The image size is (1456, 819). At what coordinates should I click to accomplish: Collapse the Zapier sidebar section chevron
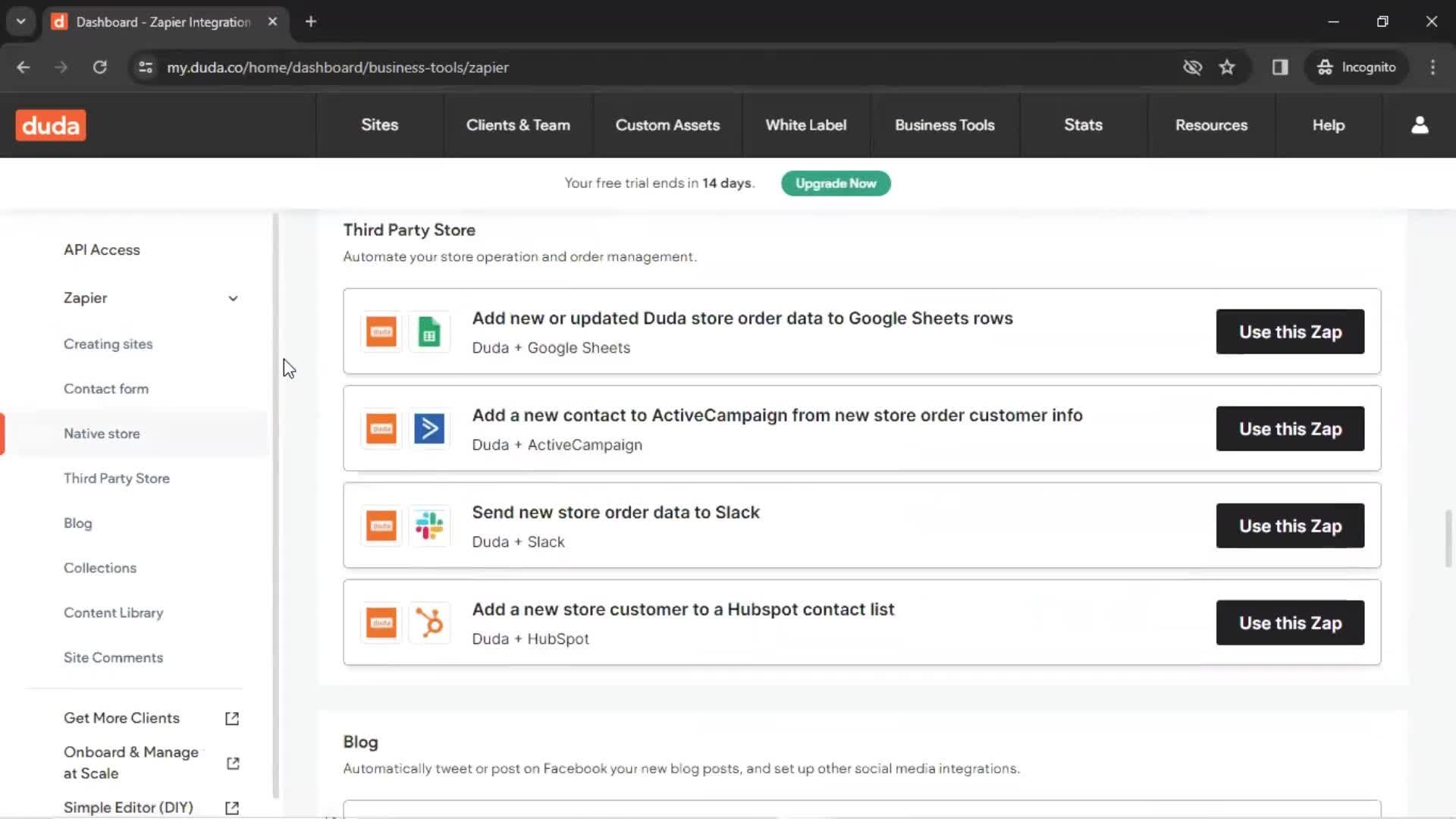tap(233, 298)
